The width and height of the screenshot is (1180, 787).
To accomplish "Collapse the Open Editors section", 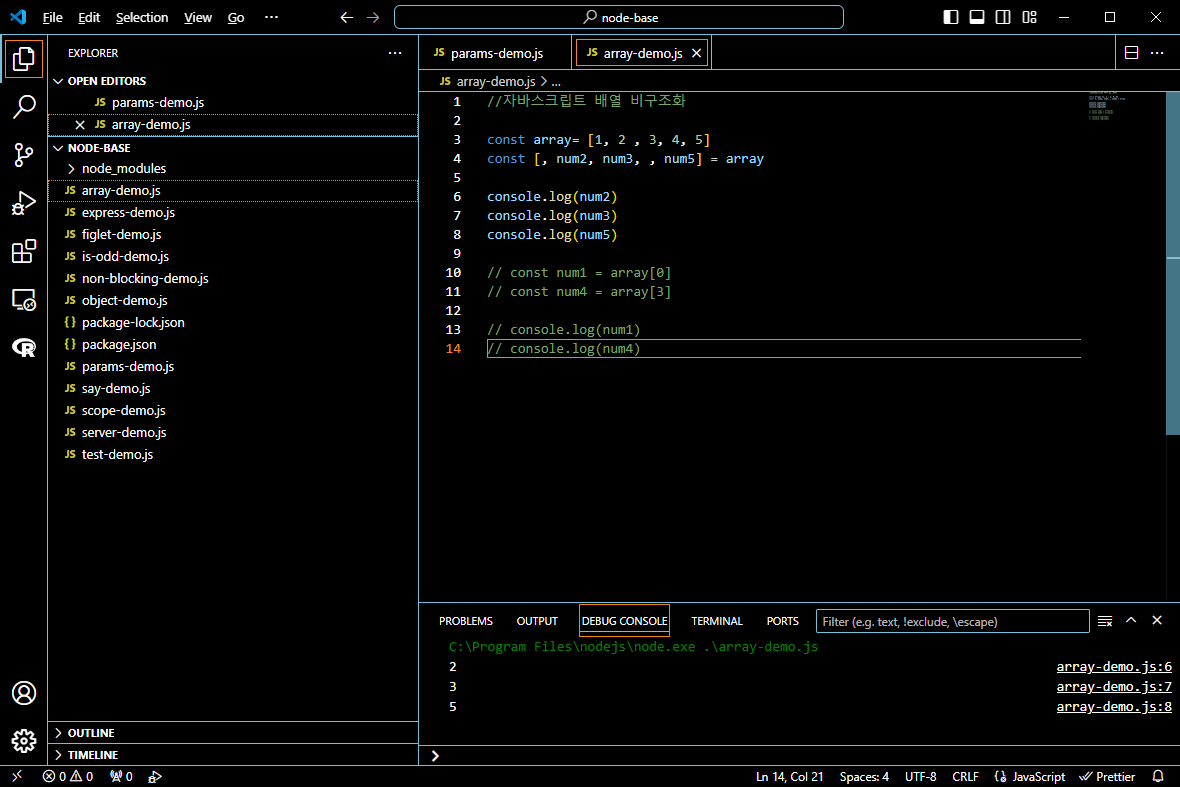I will click(x=233, y=81).
